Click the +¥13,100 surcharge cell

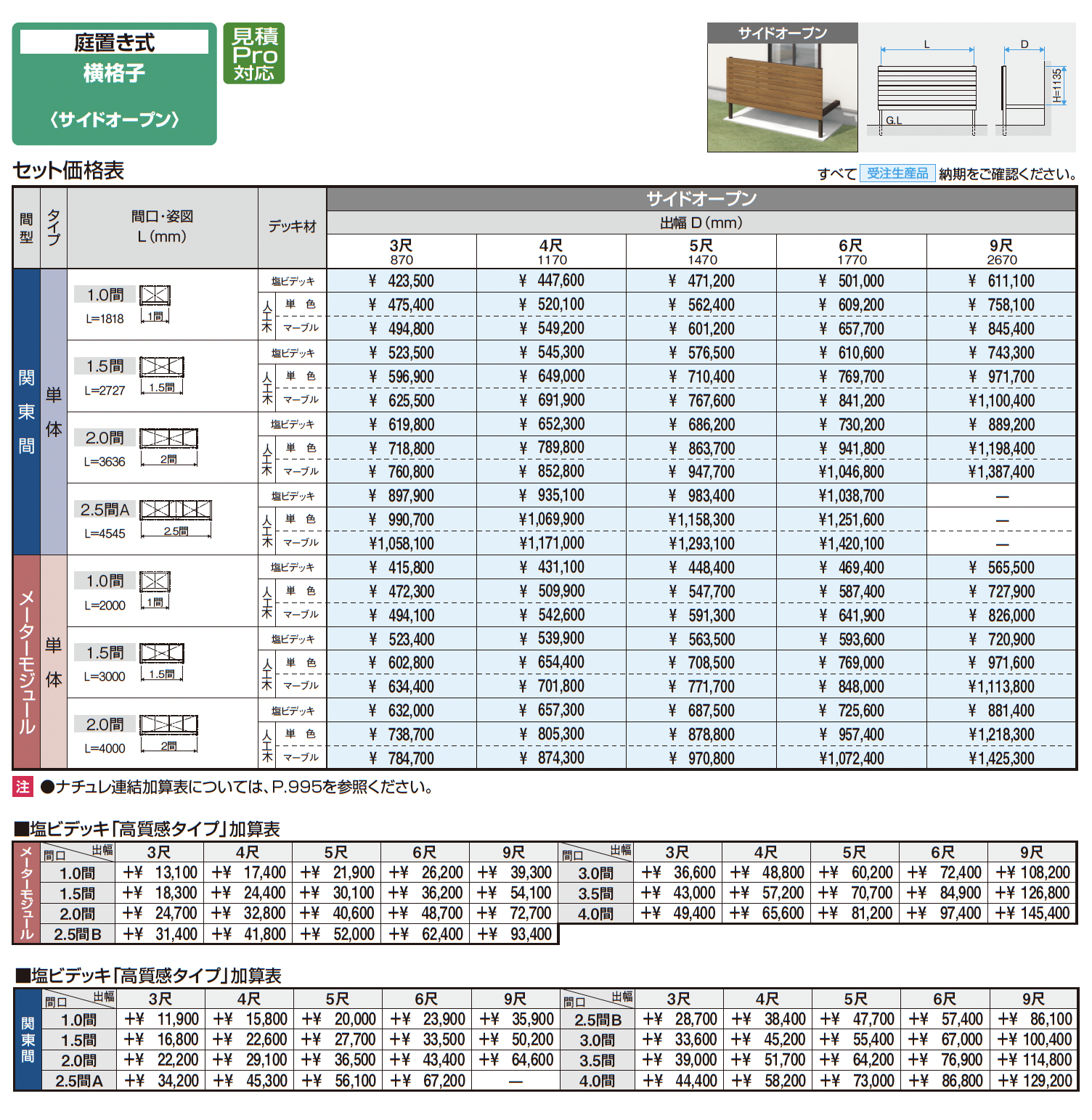point(160,872)
